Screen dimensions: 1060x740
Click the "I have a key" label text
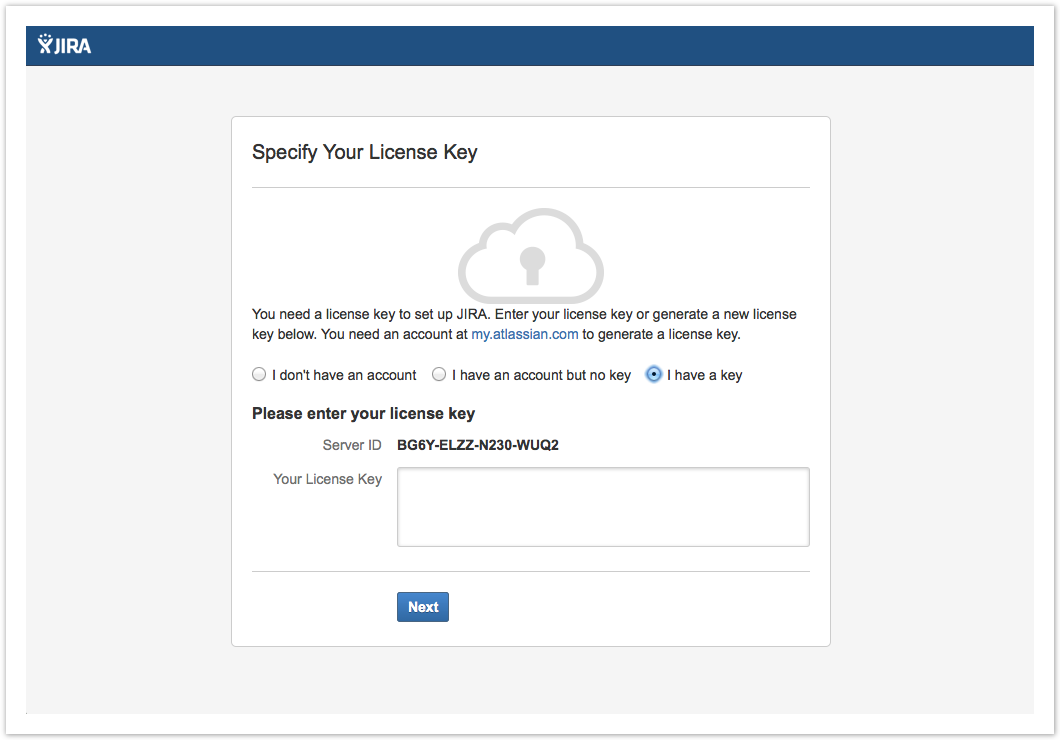[704, 375]
